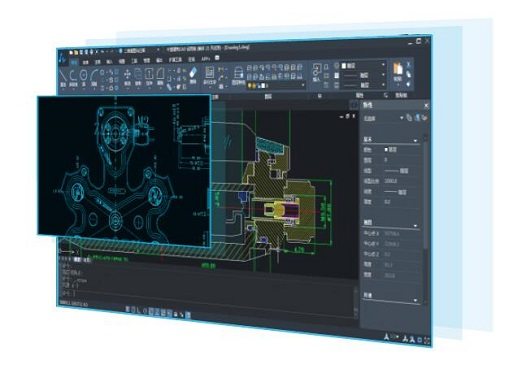Open the workspace dropdown in title bar
The image size is (522, 369).
tap(140, 51)
